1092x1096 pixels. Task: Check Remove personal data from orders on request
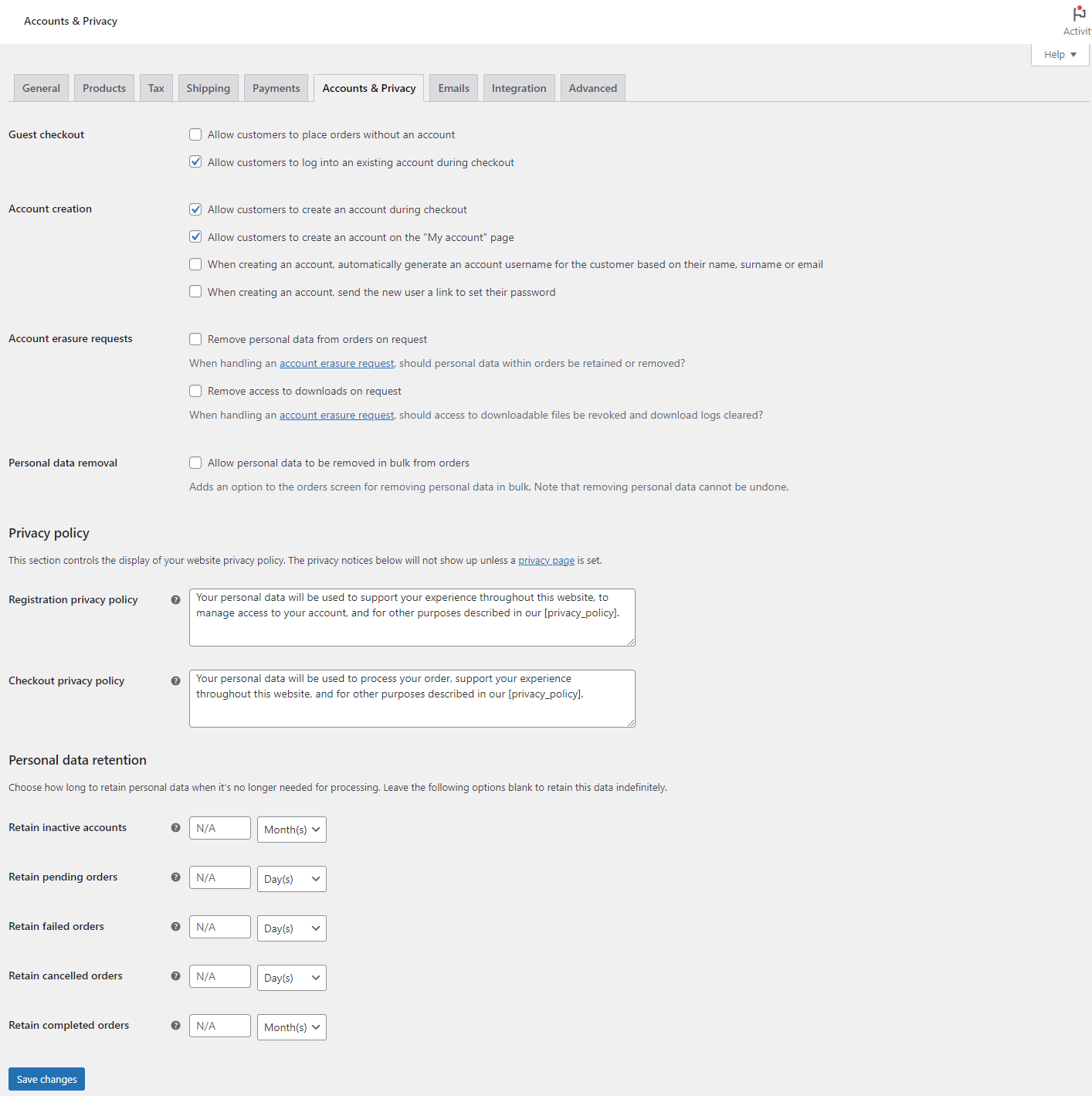[x=195, y=339]
